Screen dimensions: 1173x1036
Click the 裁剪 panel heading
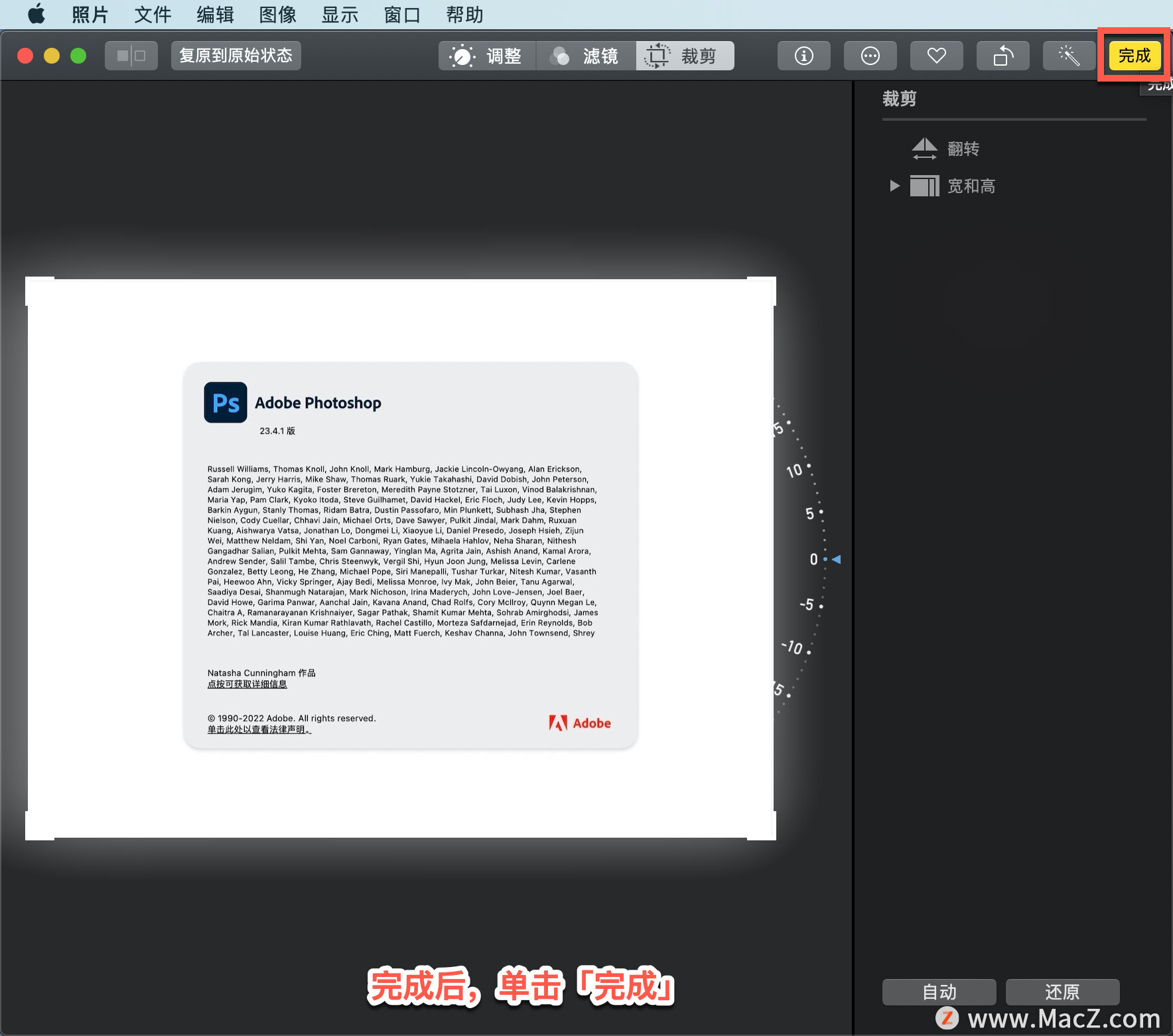coord(899,99)
